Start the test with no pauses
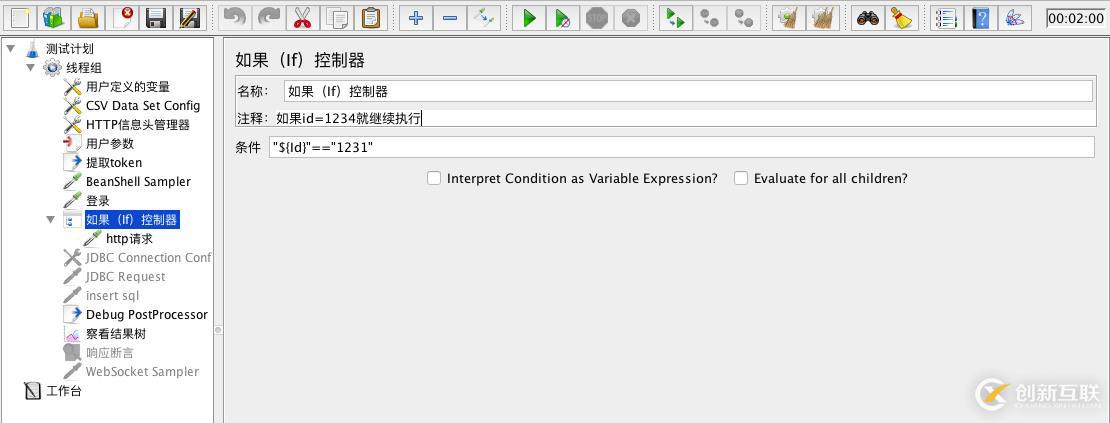The width and height of the screenshot is (1110, 423). click(x=563, y=18)
